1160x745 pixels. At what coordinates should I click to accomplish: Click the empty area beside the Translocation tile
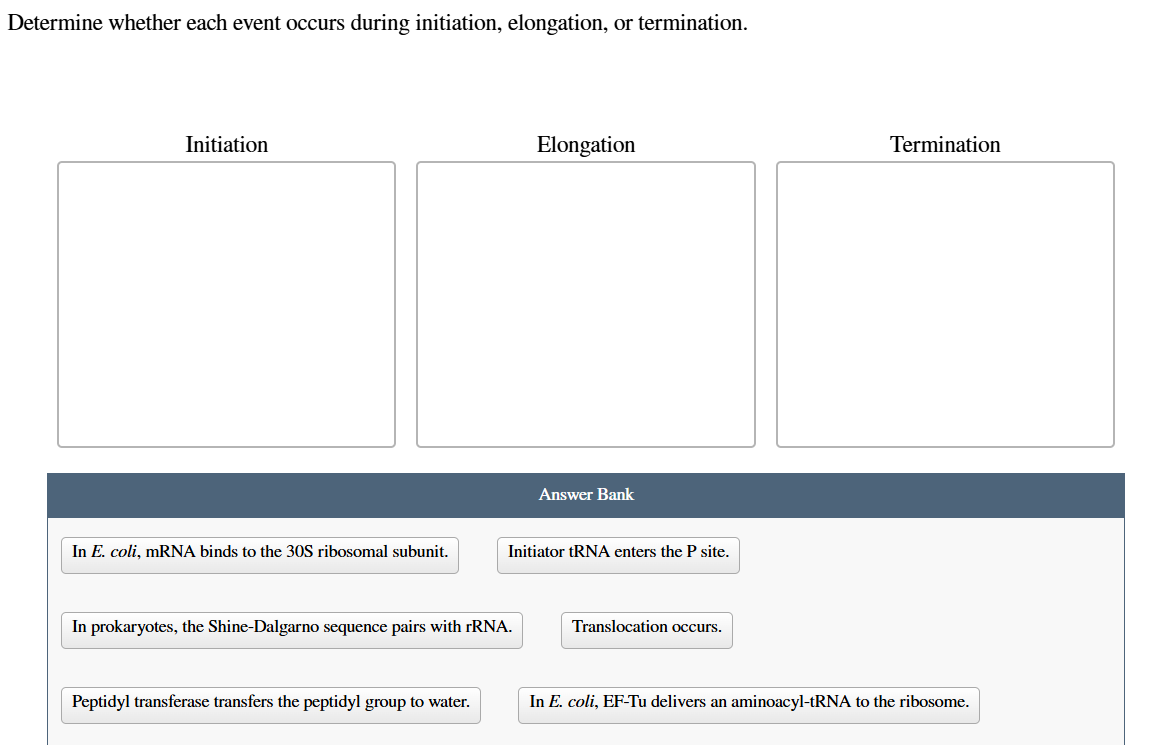[x=900, y=629]
